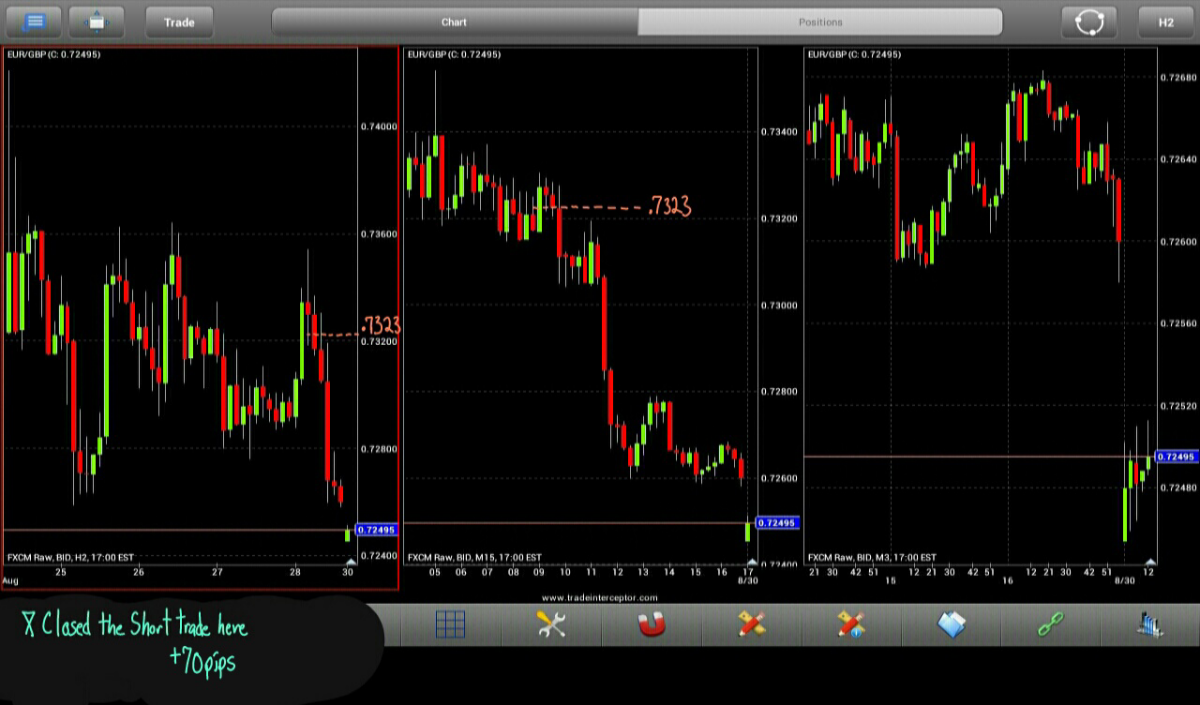This screenshot has width=1200, height=705.
Task: Open the H2 timeframe selector
Action: (1166, 21)
